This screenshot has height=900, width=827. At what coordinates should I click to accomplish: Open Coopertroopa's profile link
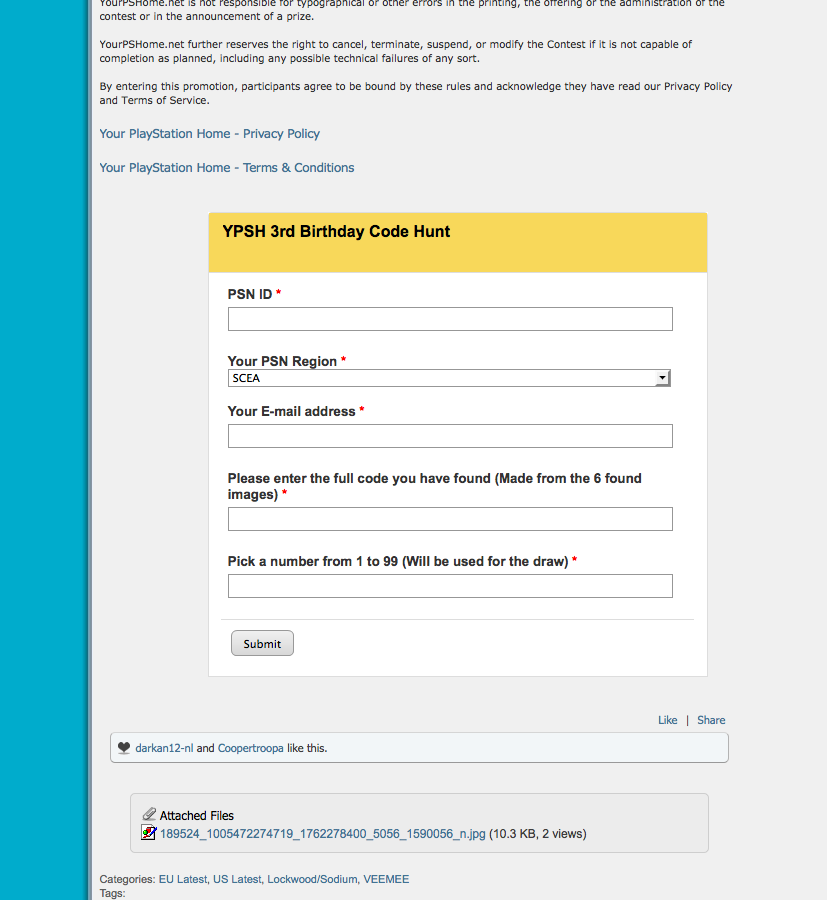coord(250,748)
